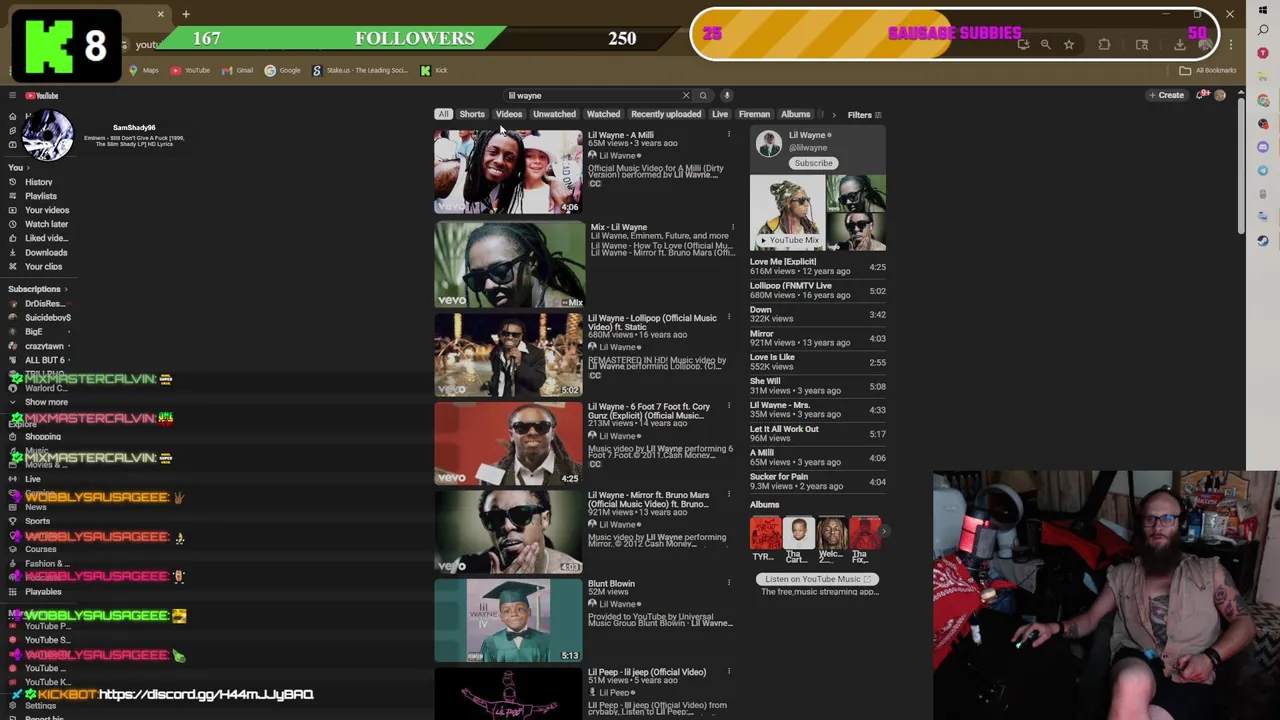Select the Watched filter chip
This screenshot has width=1280, height=720.
603,115
